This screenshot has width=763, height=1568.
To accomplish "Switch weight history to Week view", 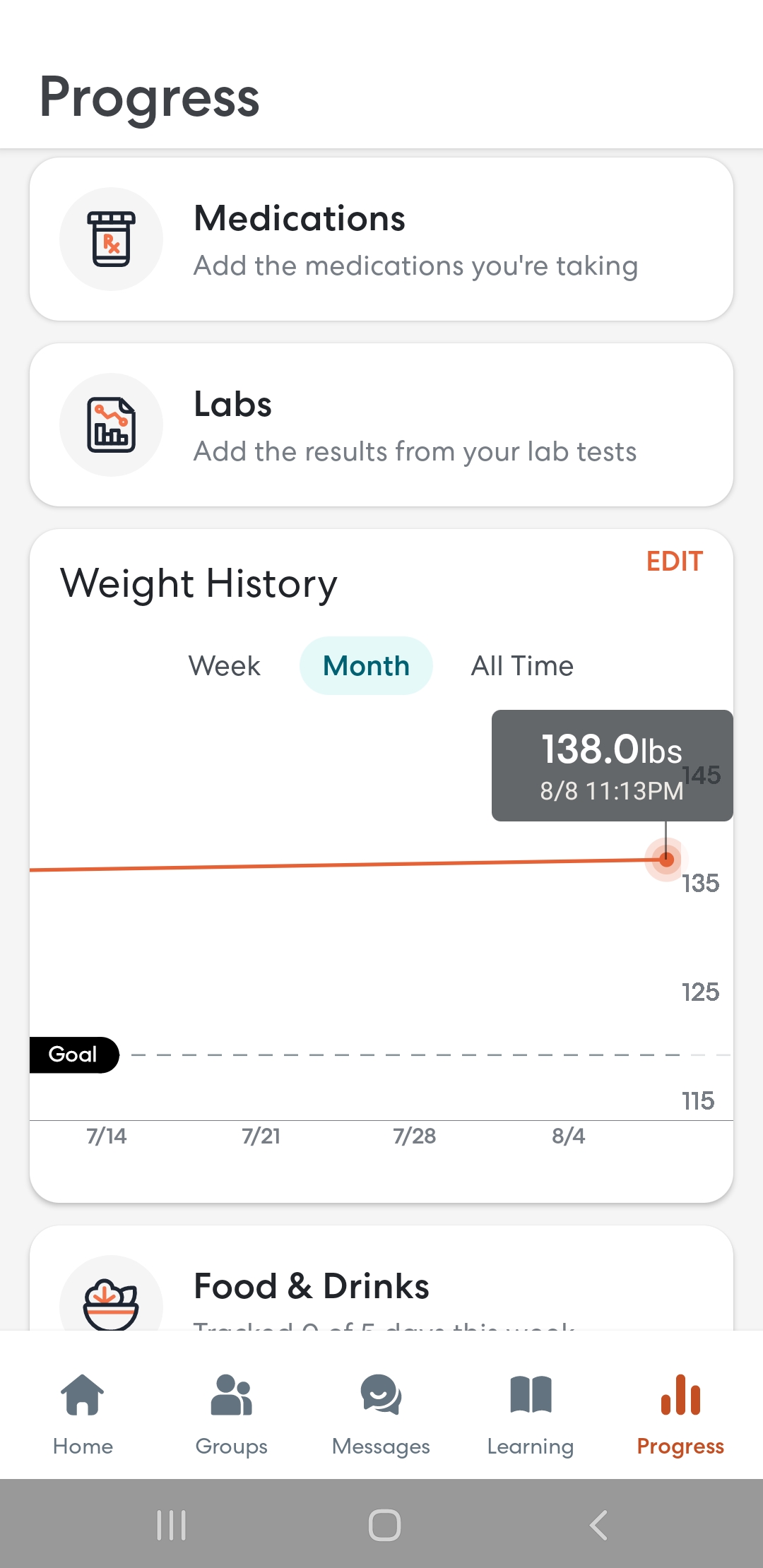I will 225,666.
